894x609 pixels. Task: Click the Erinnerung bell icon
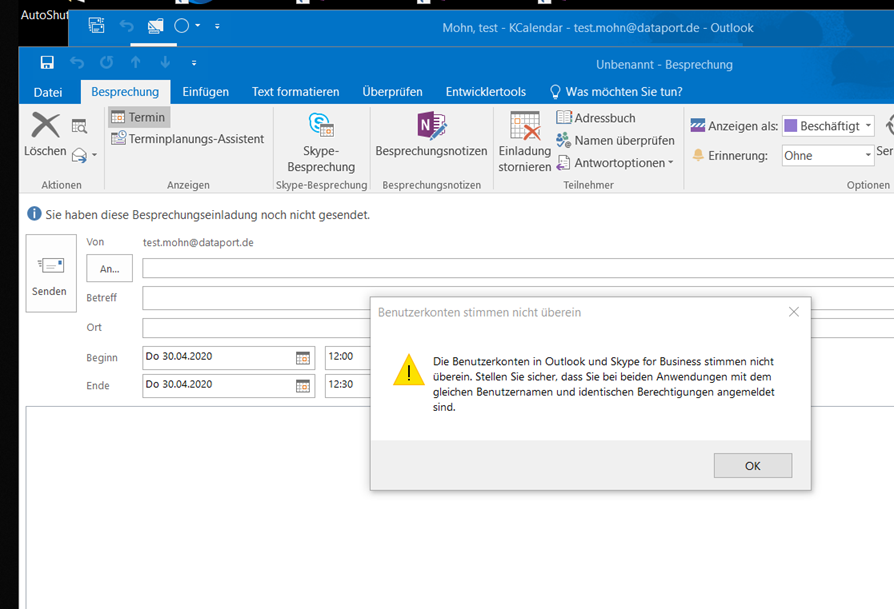pos(698,155)
